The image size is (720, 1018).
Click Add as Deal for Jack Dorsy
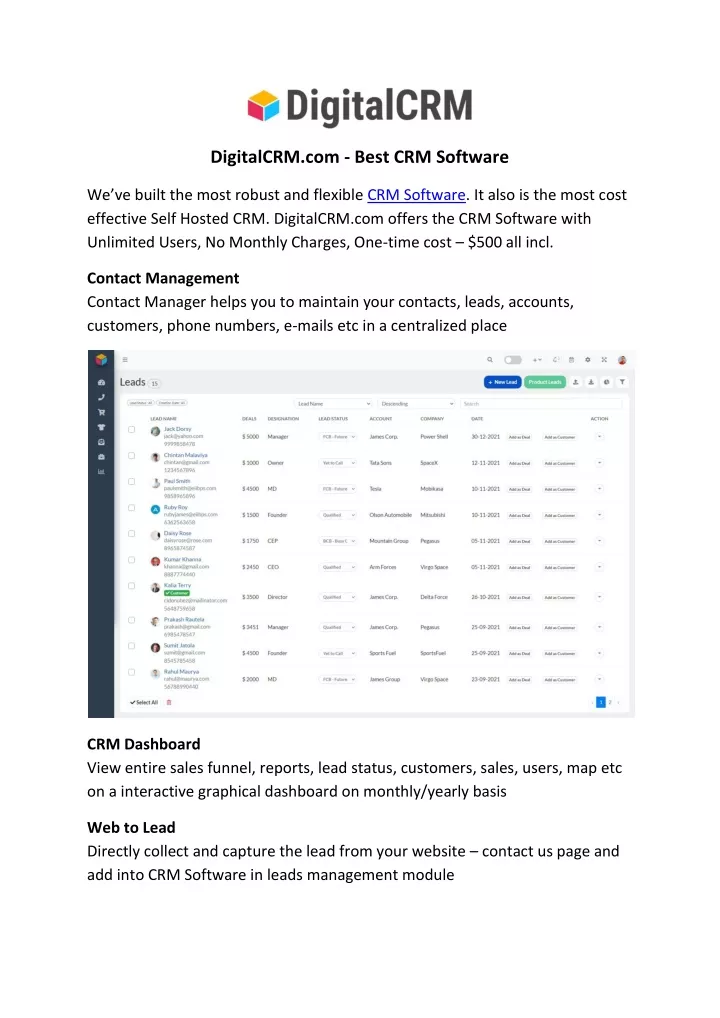pos(519,437)
